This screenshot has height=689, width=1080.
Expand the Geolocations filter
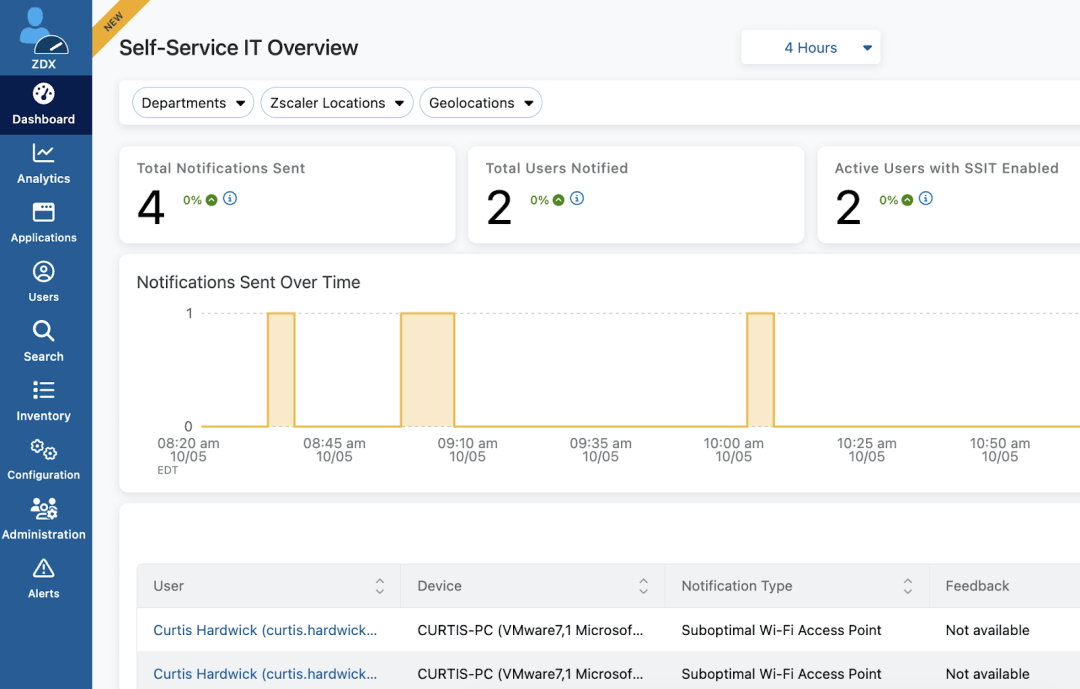coord(481,103)
